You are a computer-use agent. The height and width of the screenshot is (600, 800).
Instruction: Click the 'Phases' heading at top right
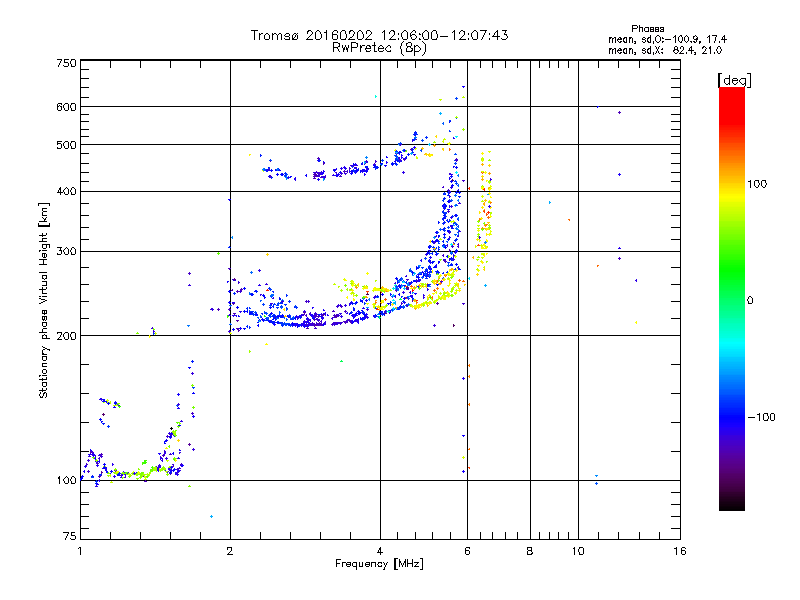coord(647,29)
